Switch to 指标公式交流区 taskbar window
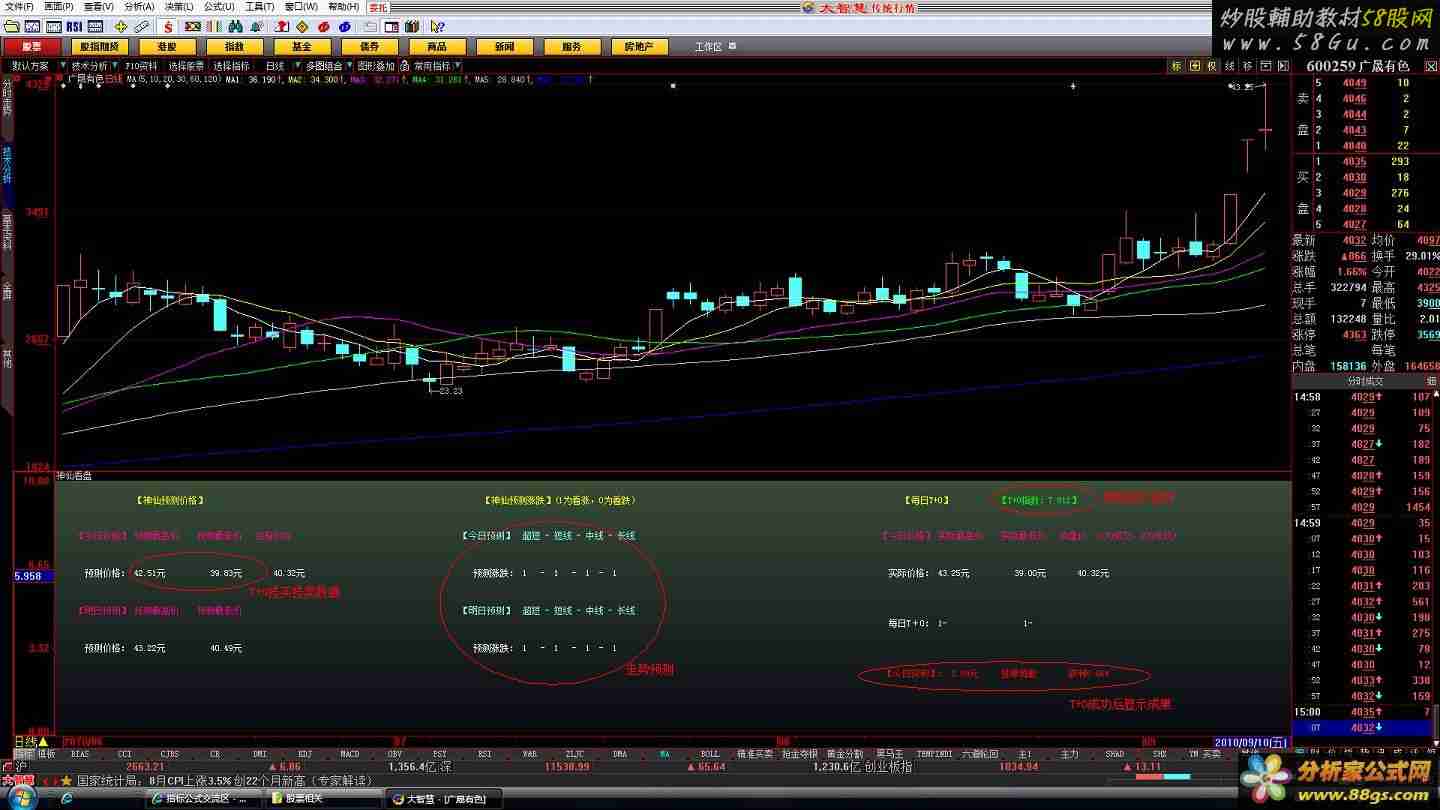Screen dimensions: 1440x810 click(204, 798)
